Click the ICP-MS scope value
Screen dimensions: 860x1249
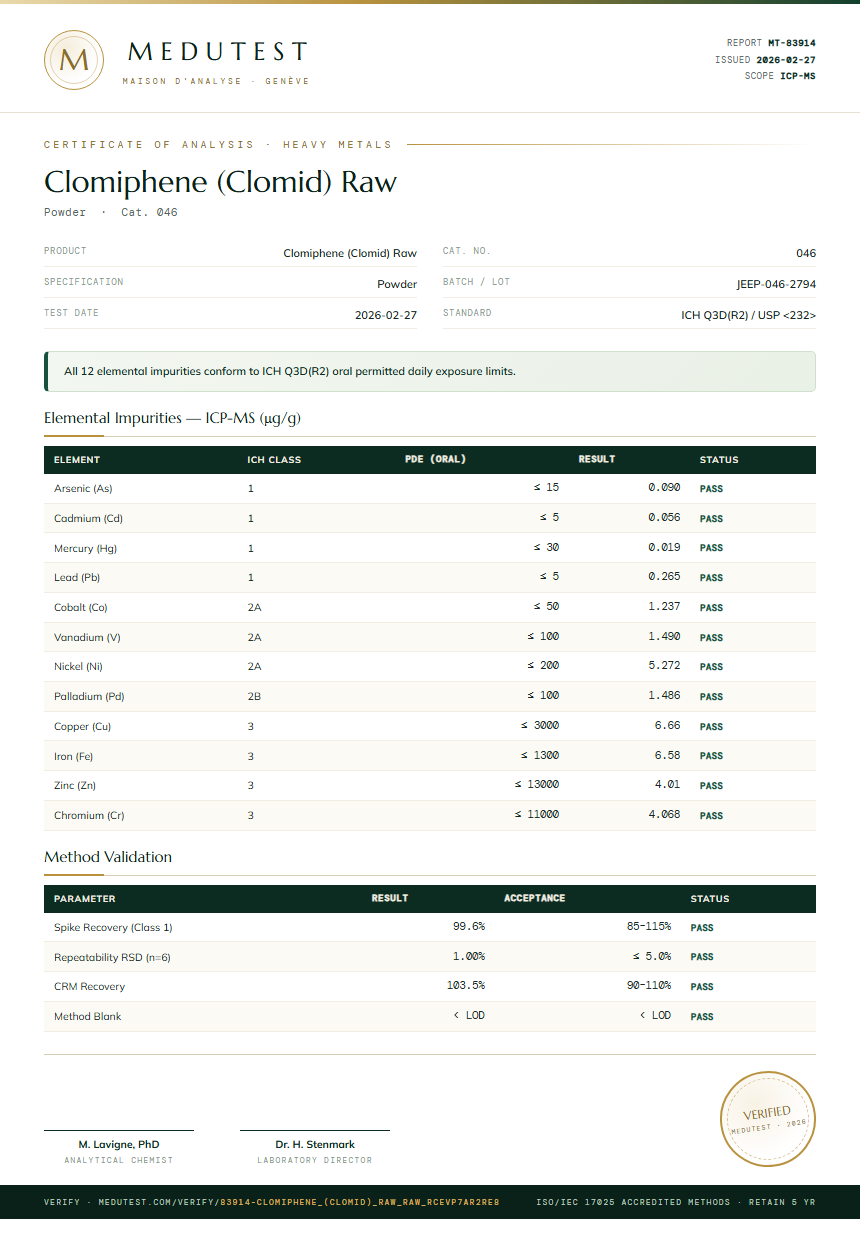[798, 76]
